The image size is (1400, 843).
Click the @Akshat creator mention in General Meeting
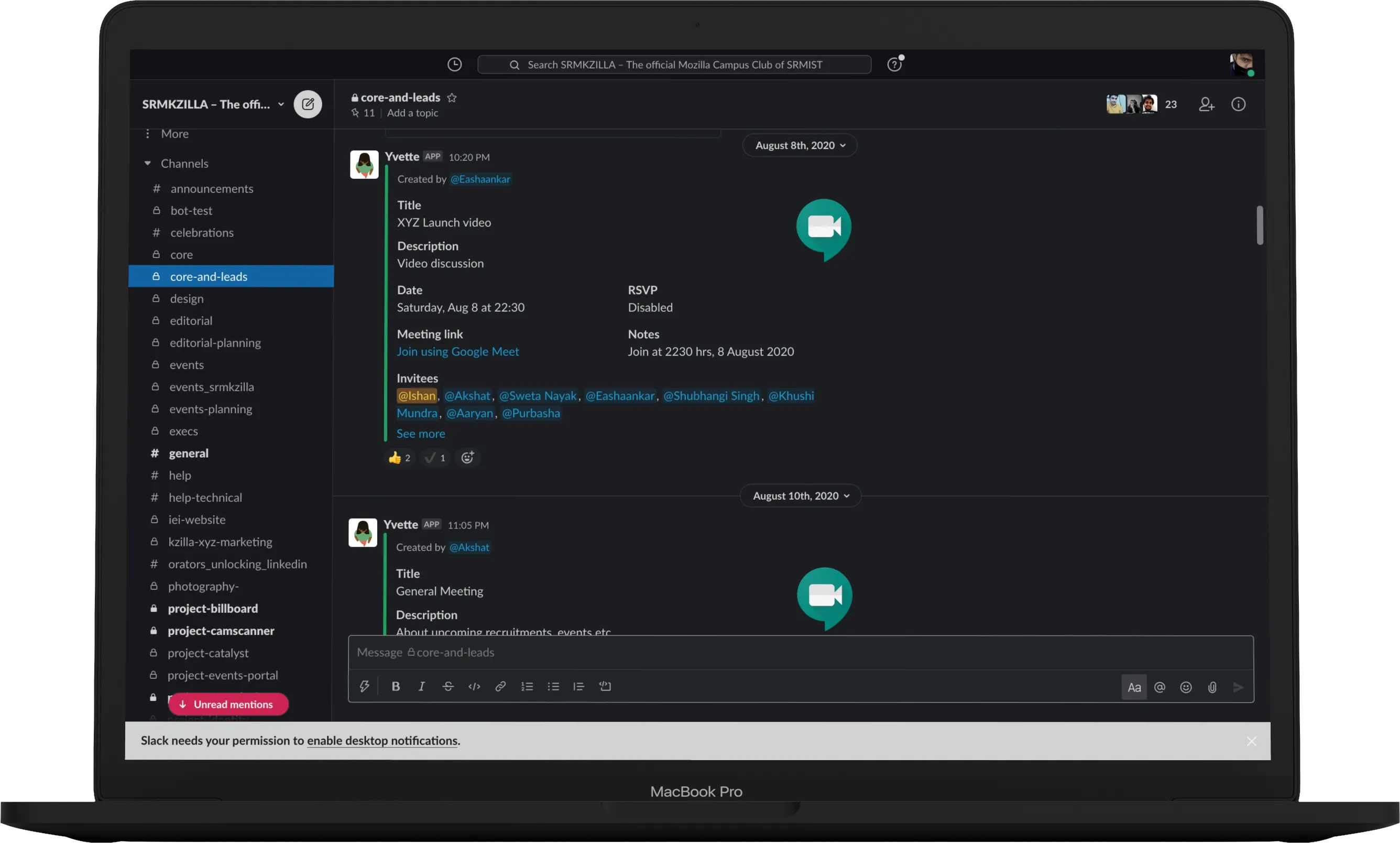(469, 547)
